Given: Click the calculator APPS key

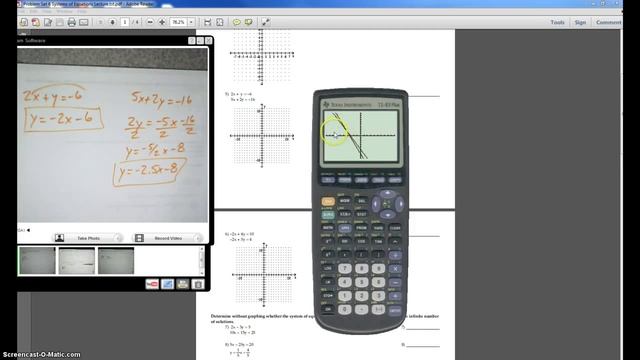Looking at the screenshot, I should tap(345, 228).
